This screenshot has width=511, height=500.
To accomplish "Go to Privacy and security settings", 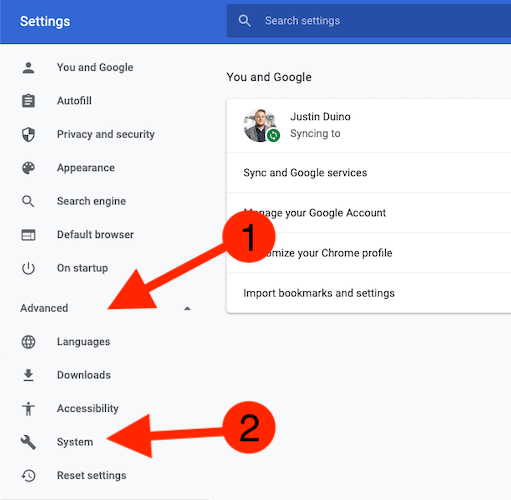I will [x=106, y=134].
